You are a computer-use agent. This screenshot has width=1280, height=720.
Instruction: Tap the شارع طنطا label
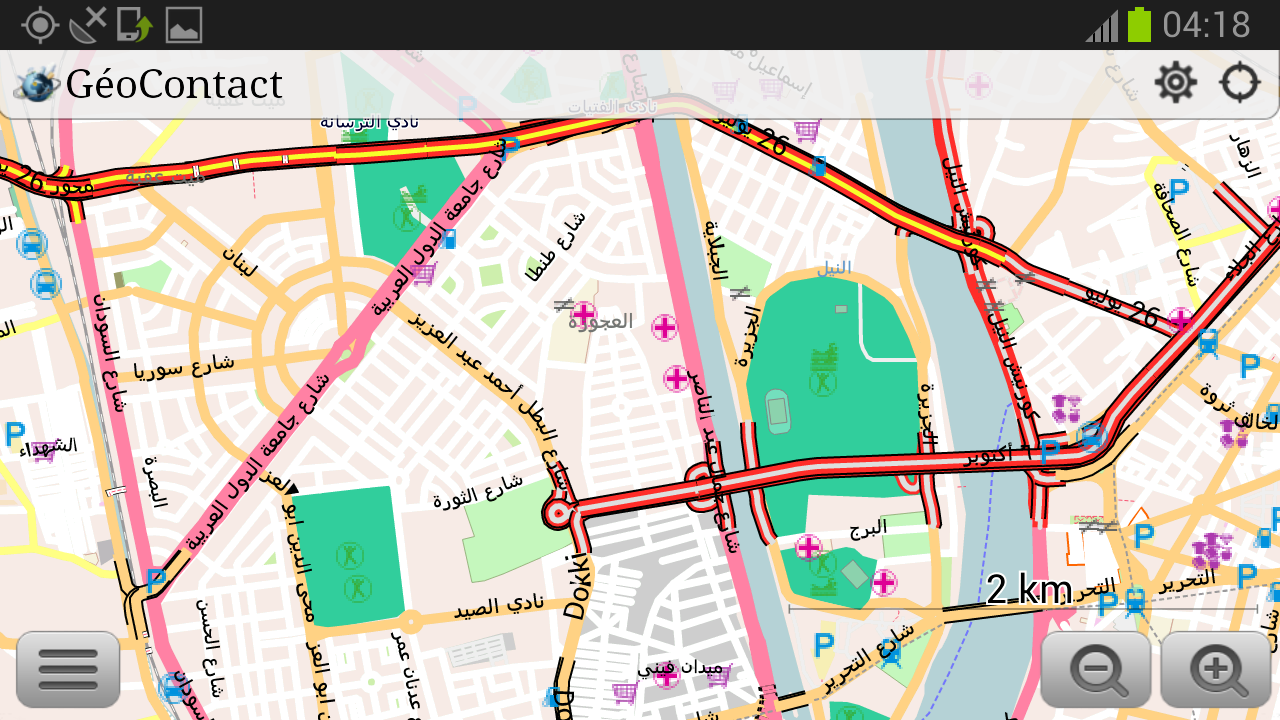click(557, 244)
